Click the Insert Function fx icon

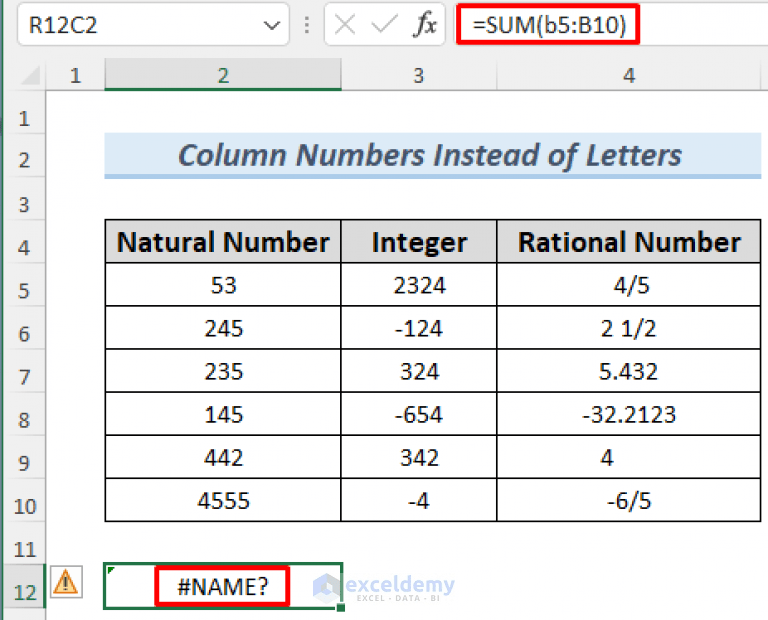click(425, 24)
